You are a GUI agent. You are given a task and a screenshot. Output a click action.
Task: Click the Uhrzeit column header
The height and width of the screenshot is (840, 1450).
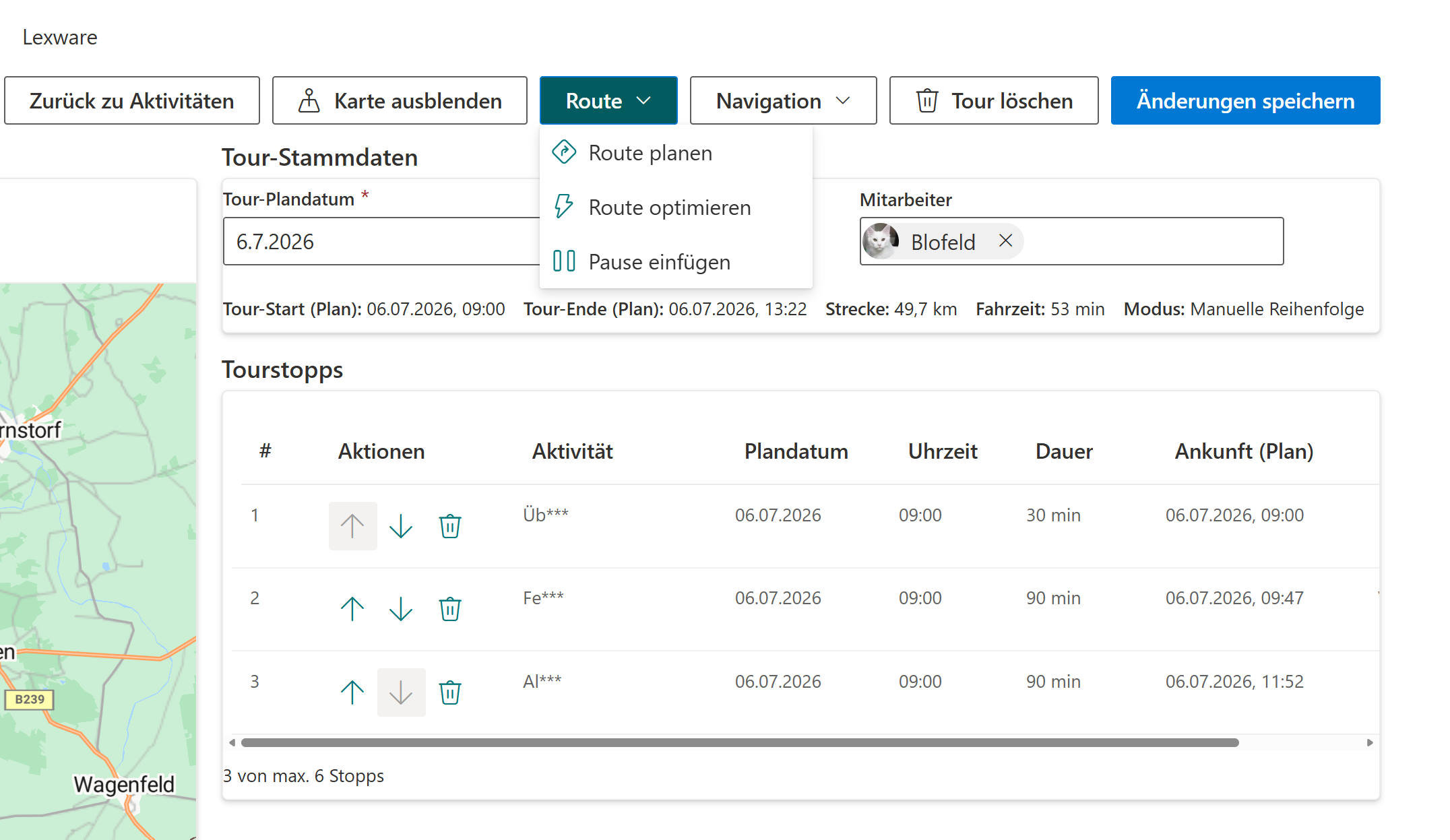click(x=943, y=451)
